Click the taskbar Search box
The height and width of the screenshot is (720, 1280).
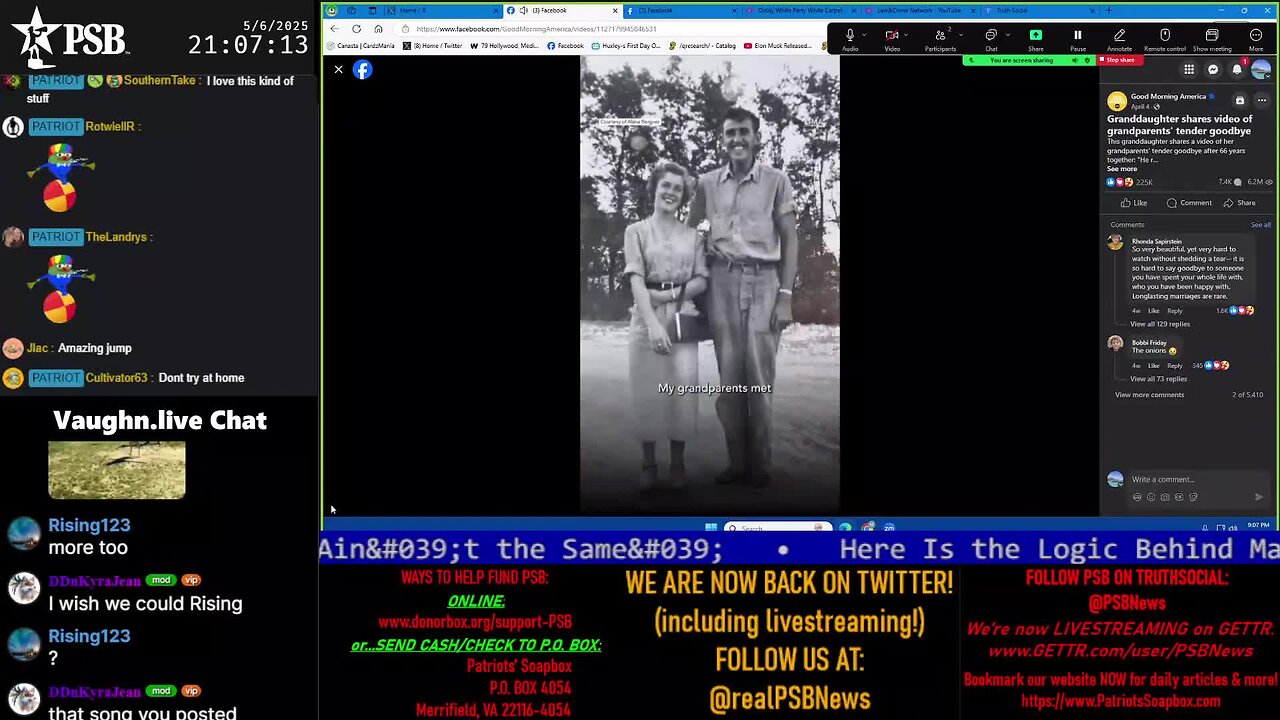pyautogui.click(x=778, y=527)
